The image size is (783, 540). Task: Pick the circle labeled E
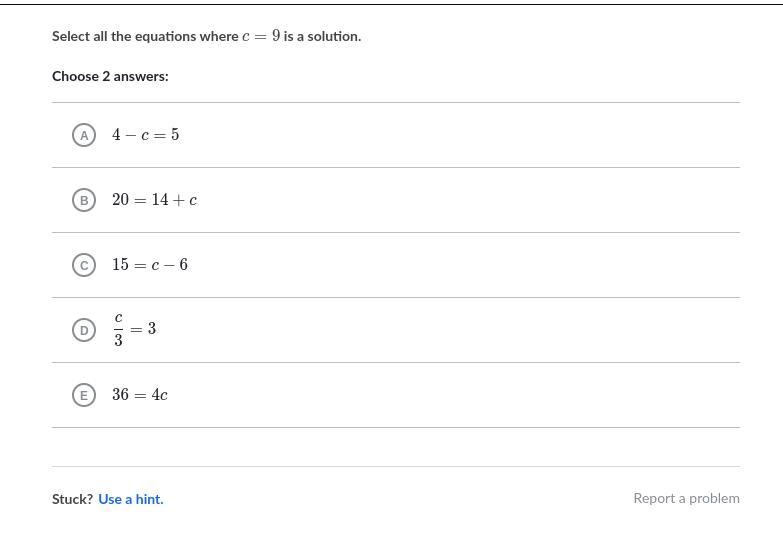(x=84, y=395)
